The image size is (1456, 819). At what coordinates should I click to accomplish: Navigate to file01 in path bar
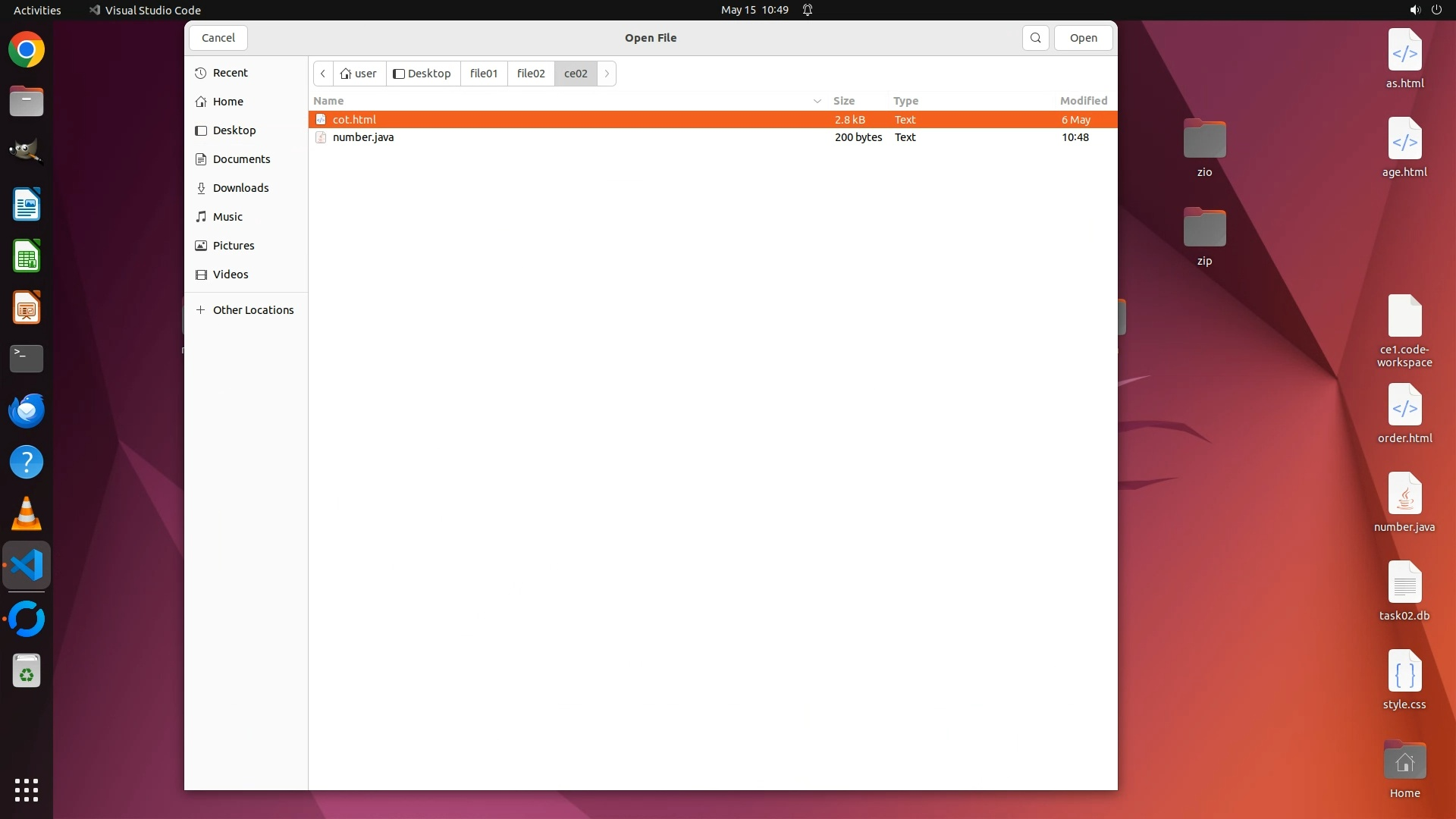click(484, 74)
